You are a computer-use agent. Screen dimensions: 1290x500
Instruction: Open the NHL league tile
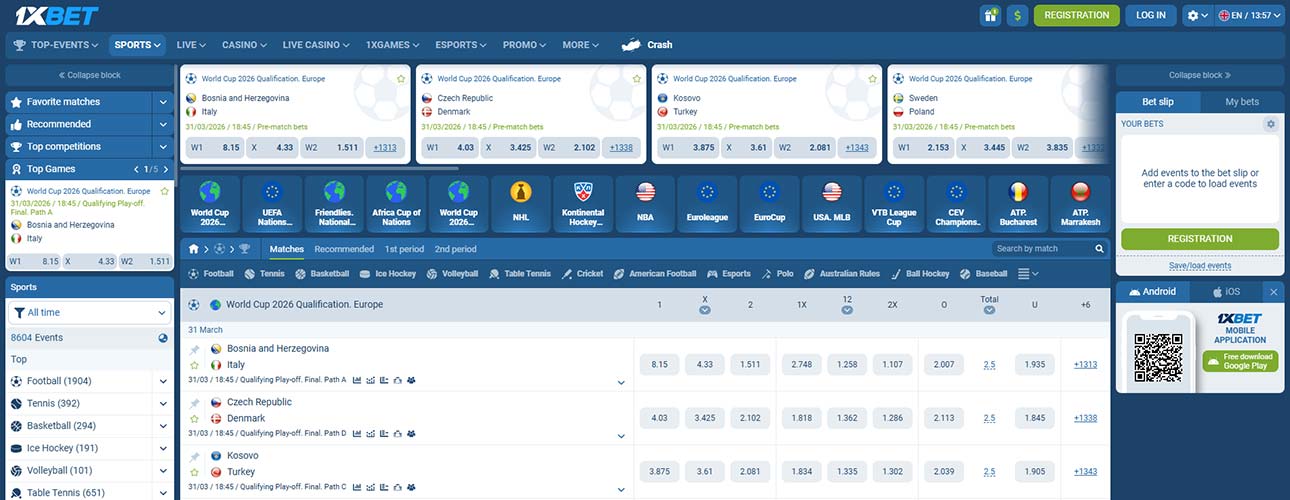click(x=520, y=204)
